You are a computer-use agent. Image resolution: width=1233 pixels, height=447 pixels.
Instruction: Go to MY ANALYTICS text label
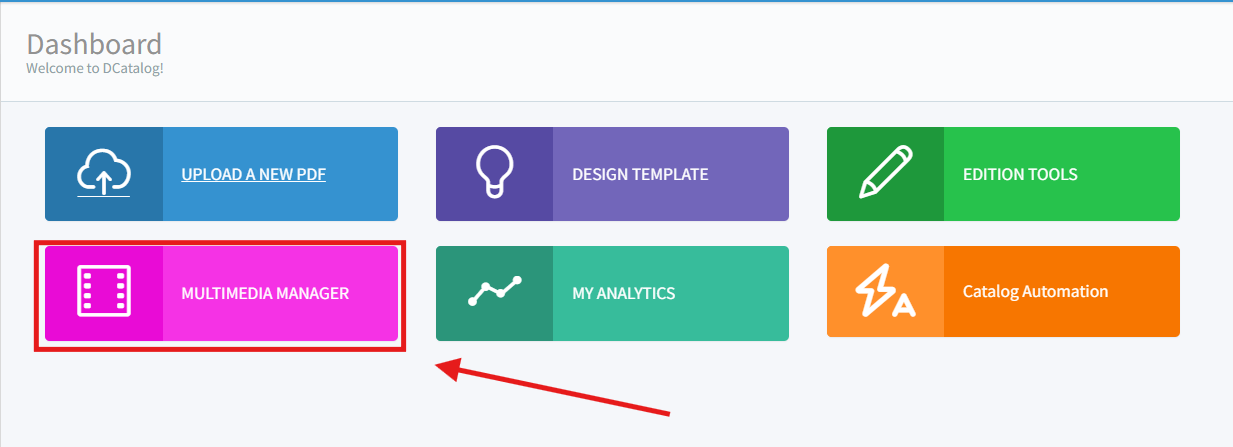pyautogui.click(x=623, y=293)
